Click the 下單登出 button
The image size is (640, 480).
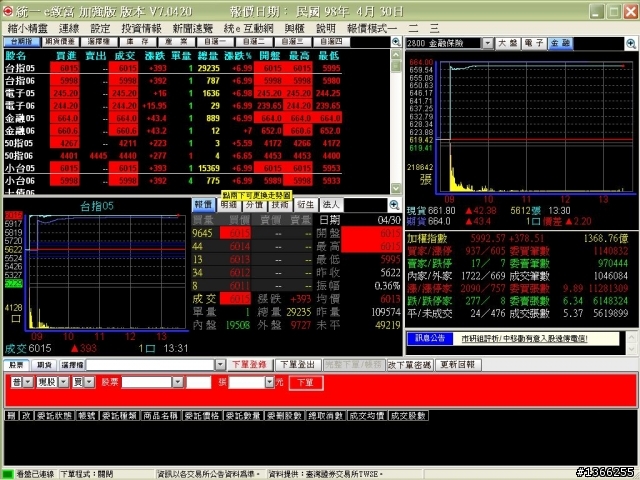(298, 365)
